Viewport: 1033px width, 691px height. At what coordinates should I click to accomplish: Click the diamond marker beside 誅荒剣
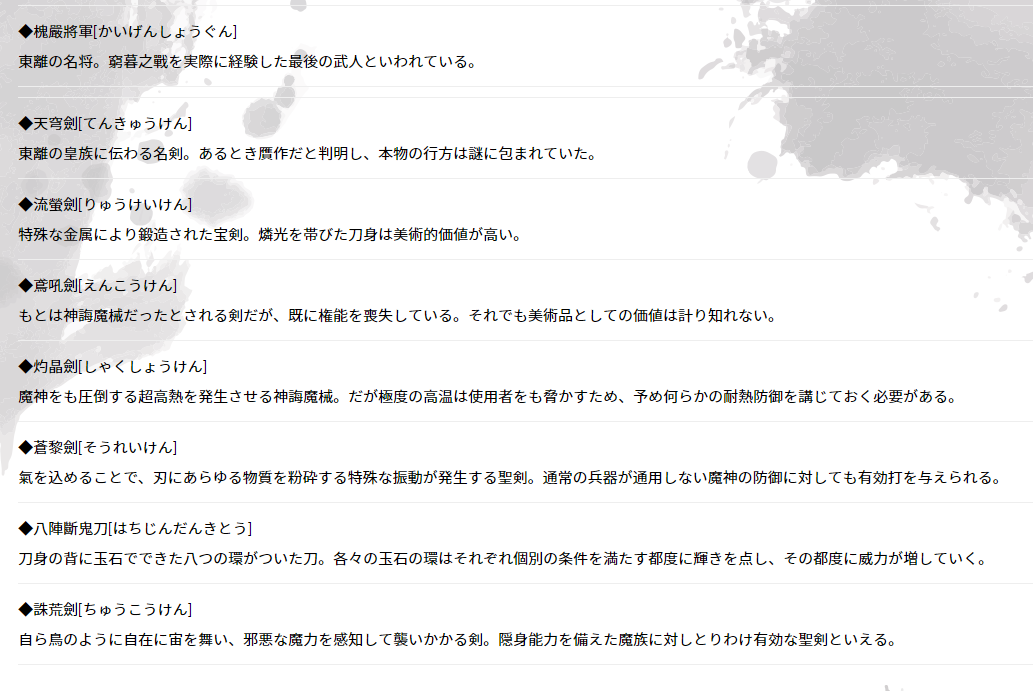(x=26, y=609)
